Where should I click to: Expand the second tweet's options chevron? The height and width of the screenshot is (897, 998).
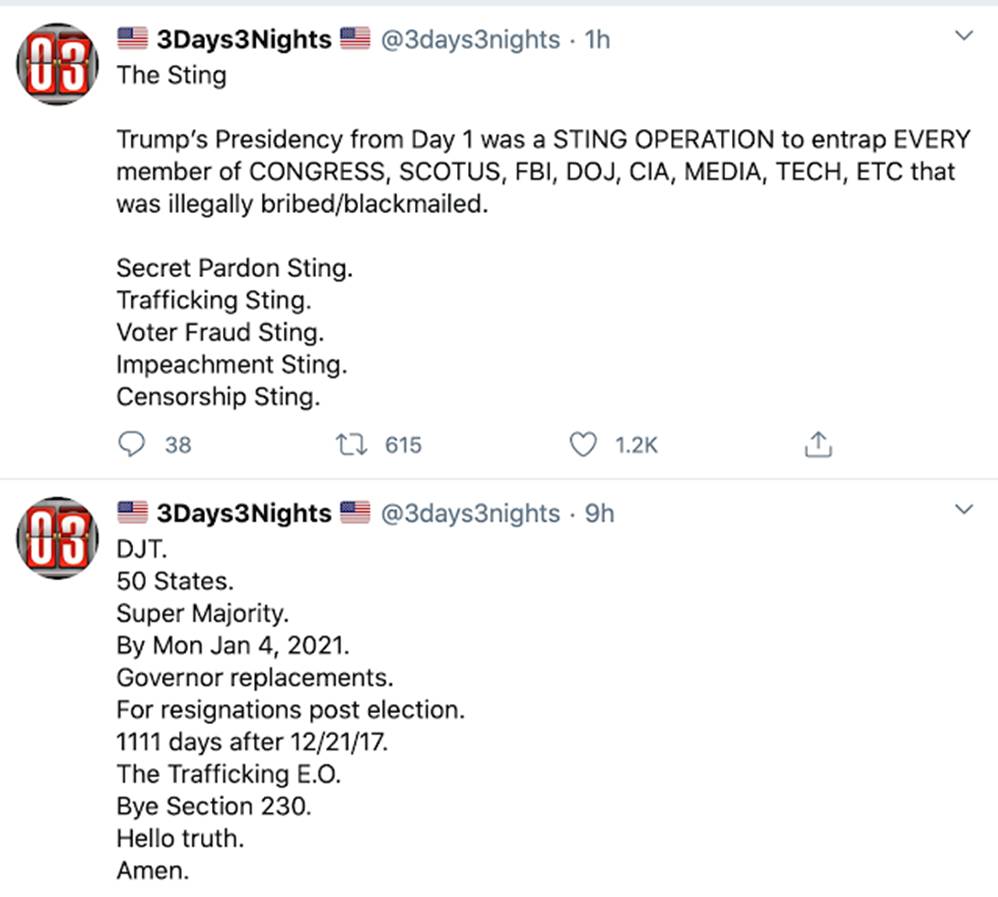click(x=964, y=510)
